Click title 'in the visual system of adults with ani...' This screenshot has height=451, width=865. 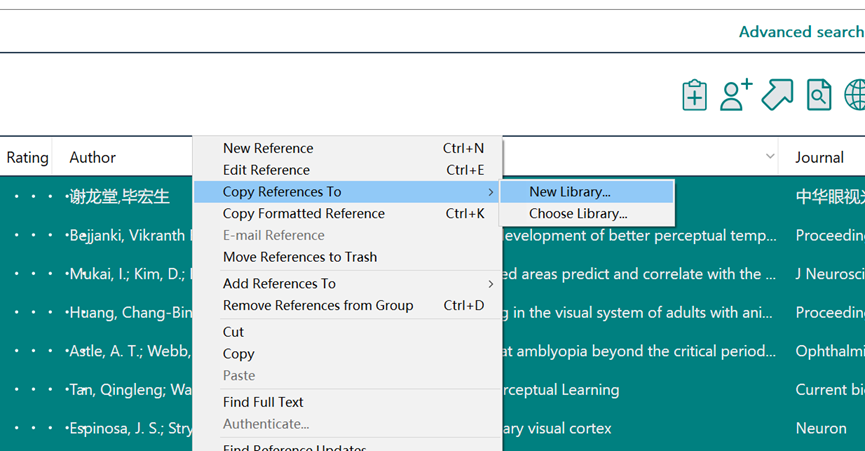pos(638,313)
